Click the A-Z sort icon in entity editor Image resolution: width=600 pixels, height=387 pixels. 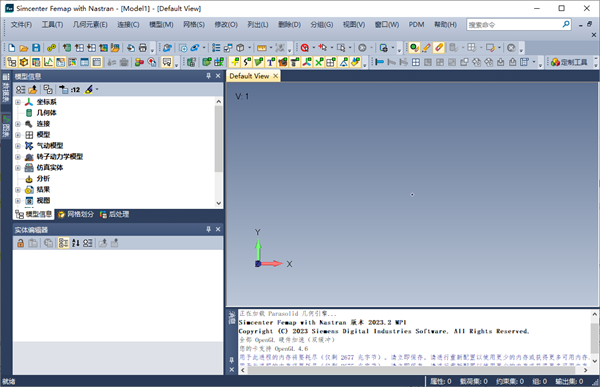coord(76,243)
